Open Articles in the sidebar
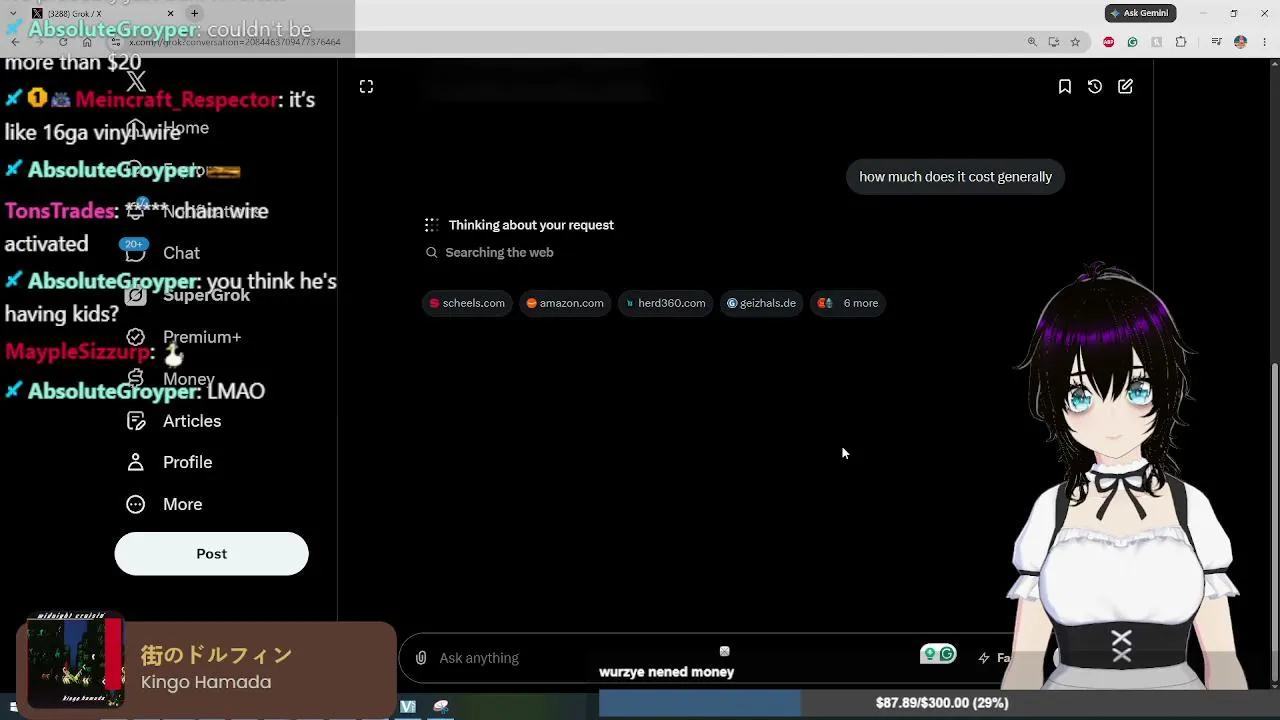Screen dimensions: 1280x720 pyautogui.click(x=174, y=421)
